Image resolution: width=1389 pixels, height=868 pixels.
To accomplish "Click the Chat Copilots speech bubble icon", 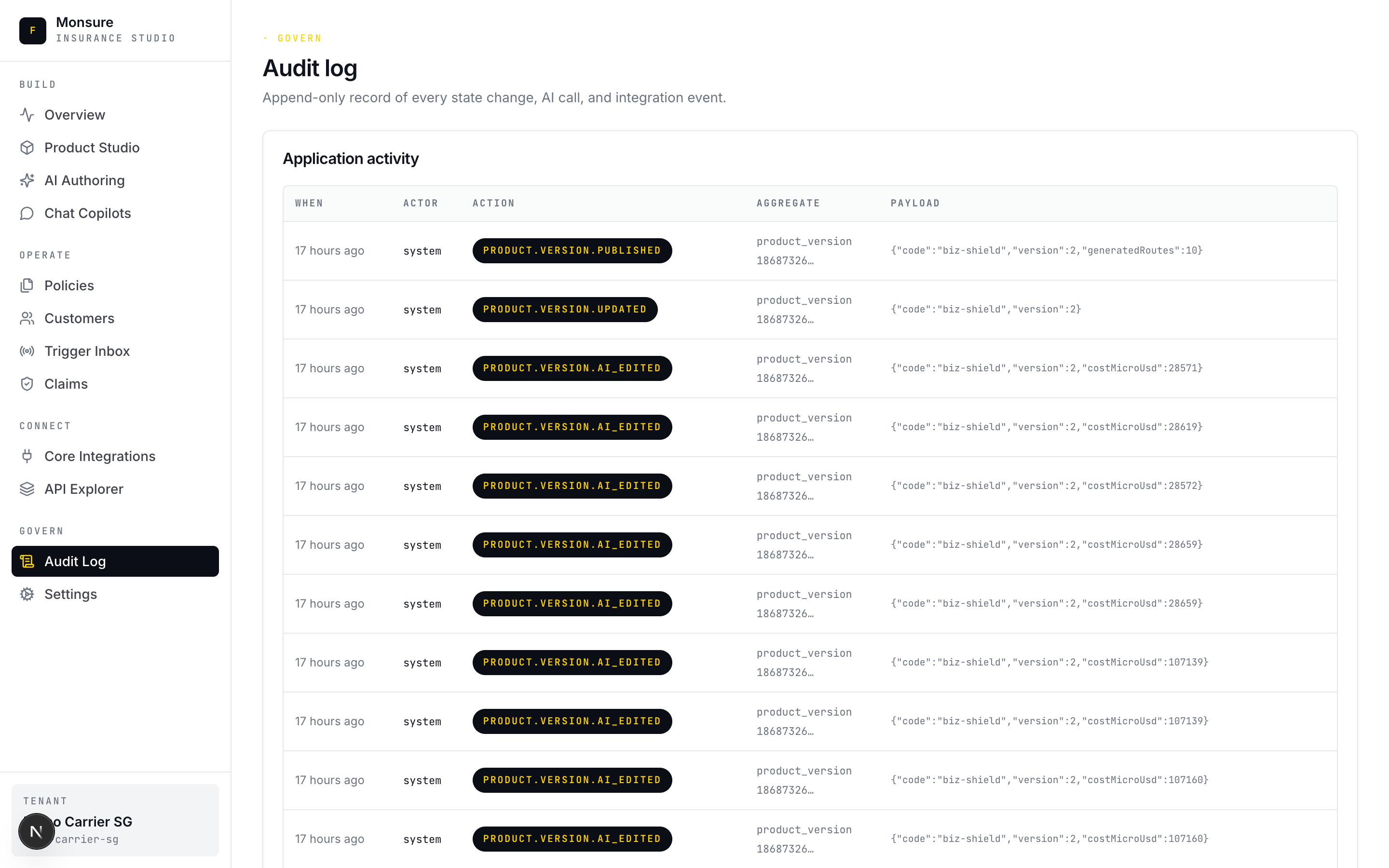I will (x=27, y=213).
